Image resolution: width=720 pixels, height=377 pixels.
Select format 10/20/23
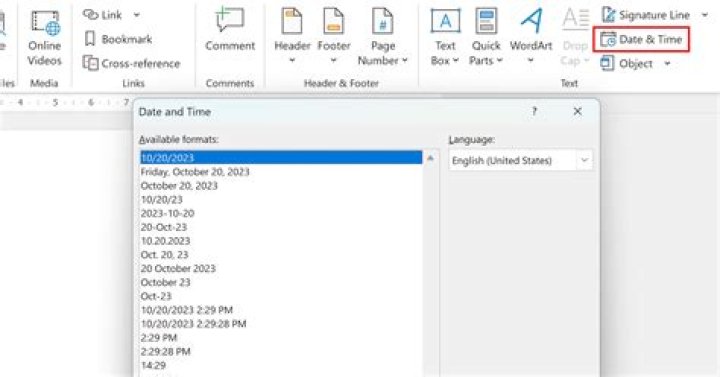tap(281, 199)
